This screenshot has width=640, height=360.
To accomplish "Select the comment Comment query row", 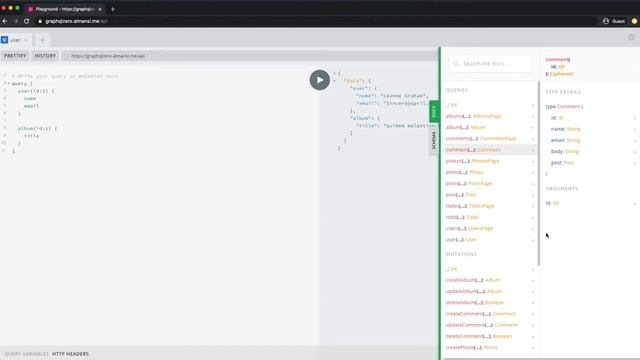I will click(490, 150).
